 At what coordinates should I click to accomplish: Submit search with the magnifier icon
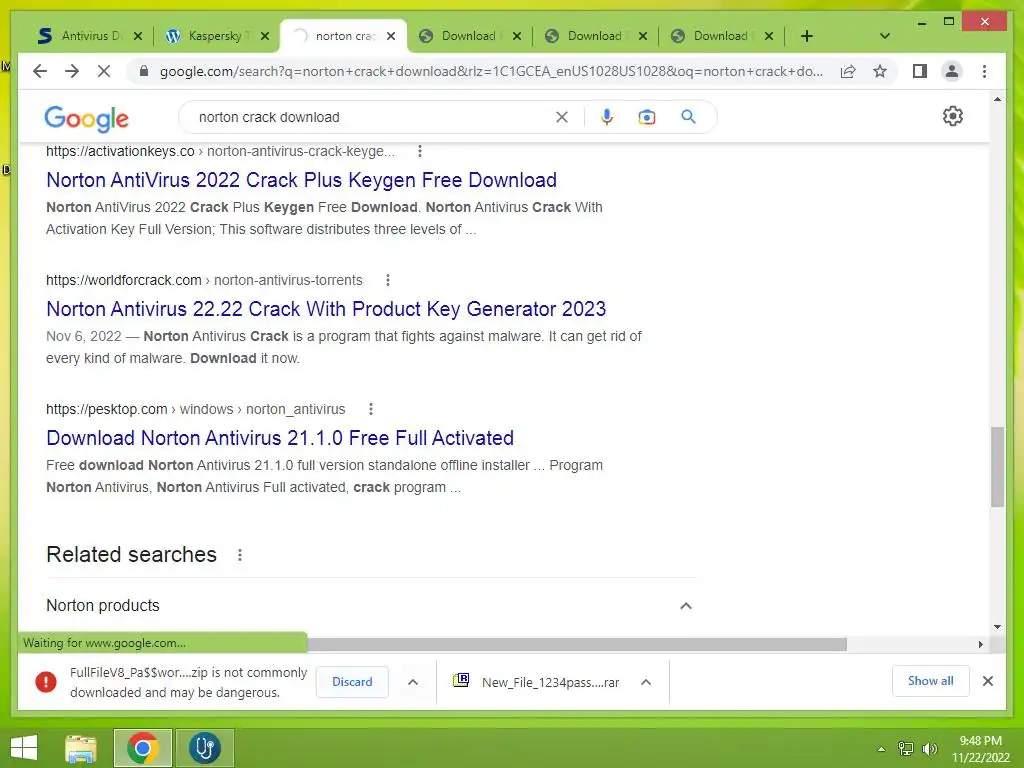point(688,117)
